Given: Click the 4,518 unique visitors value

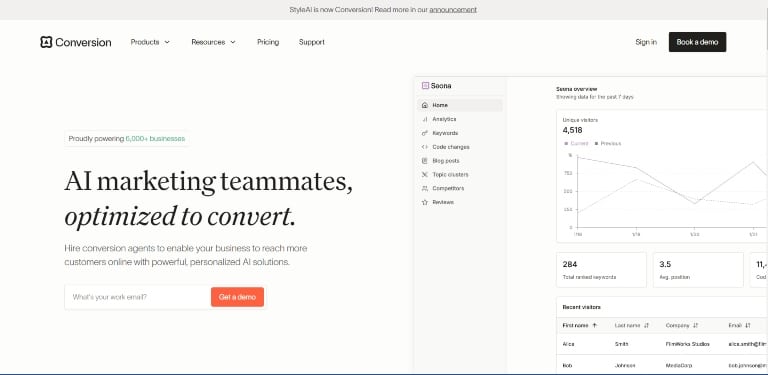Looking at the screenshot, I should [x=573, y=130].
